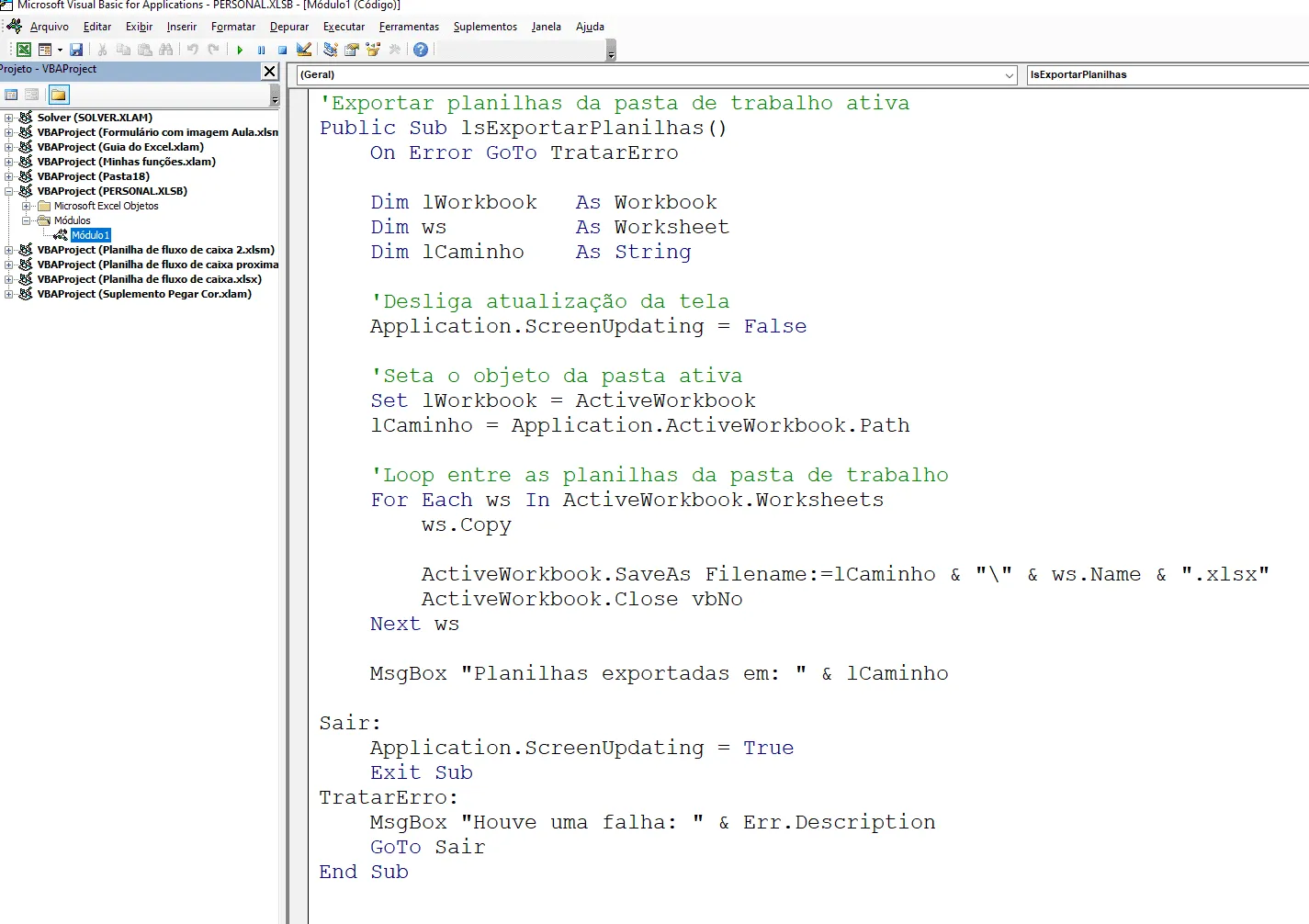Open the Janela menu
The height and width of the screenshot is (924, 1309).
547,27
